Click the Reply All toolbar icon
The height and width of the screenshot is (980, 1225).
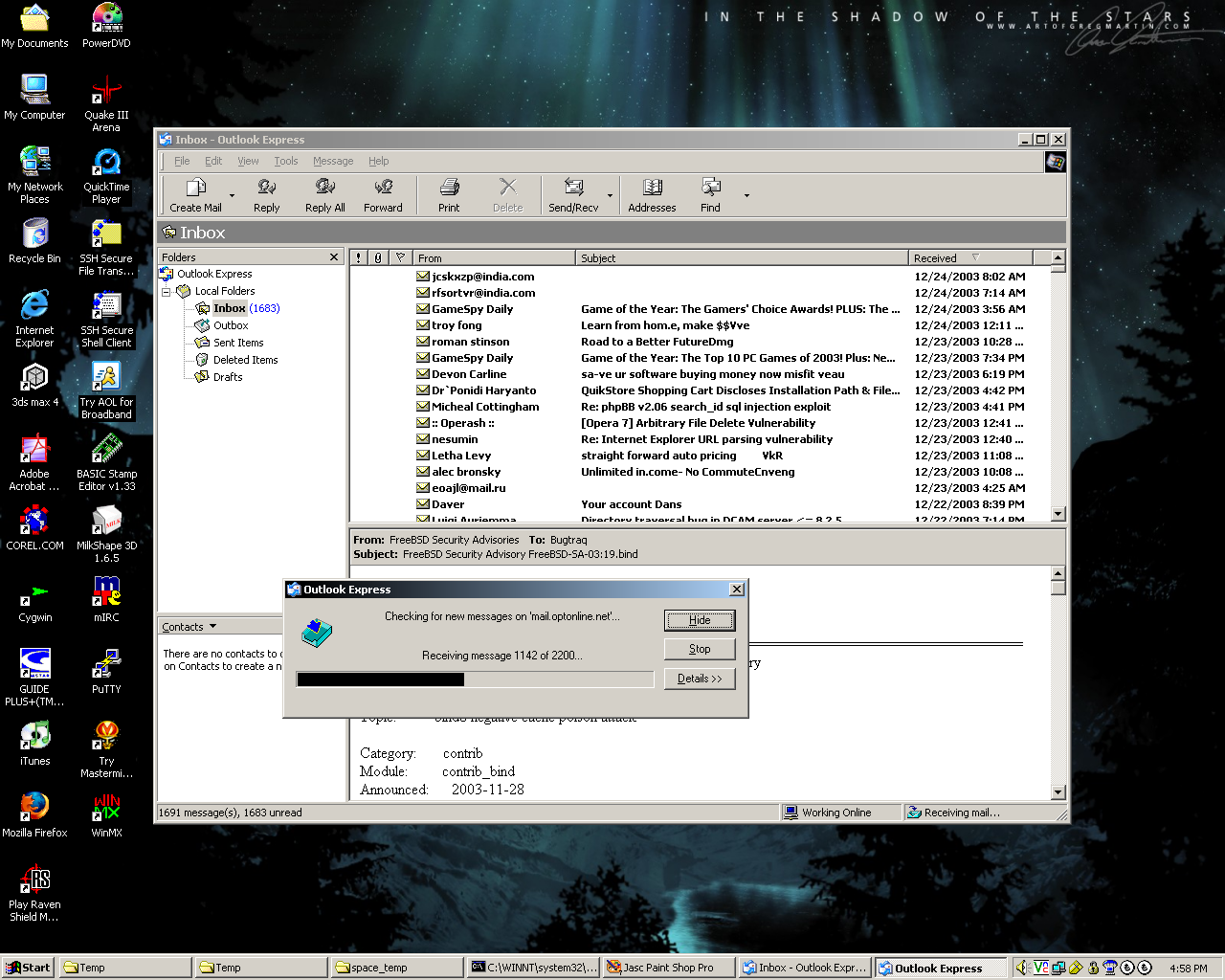[x=324, y=194]
